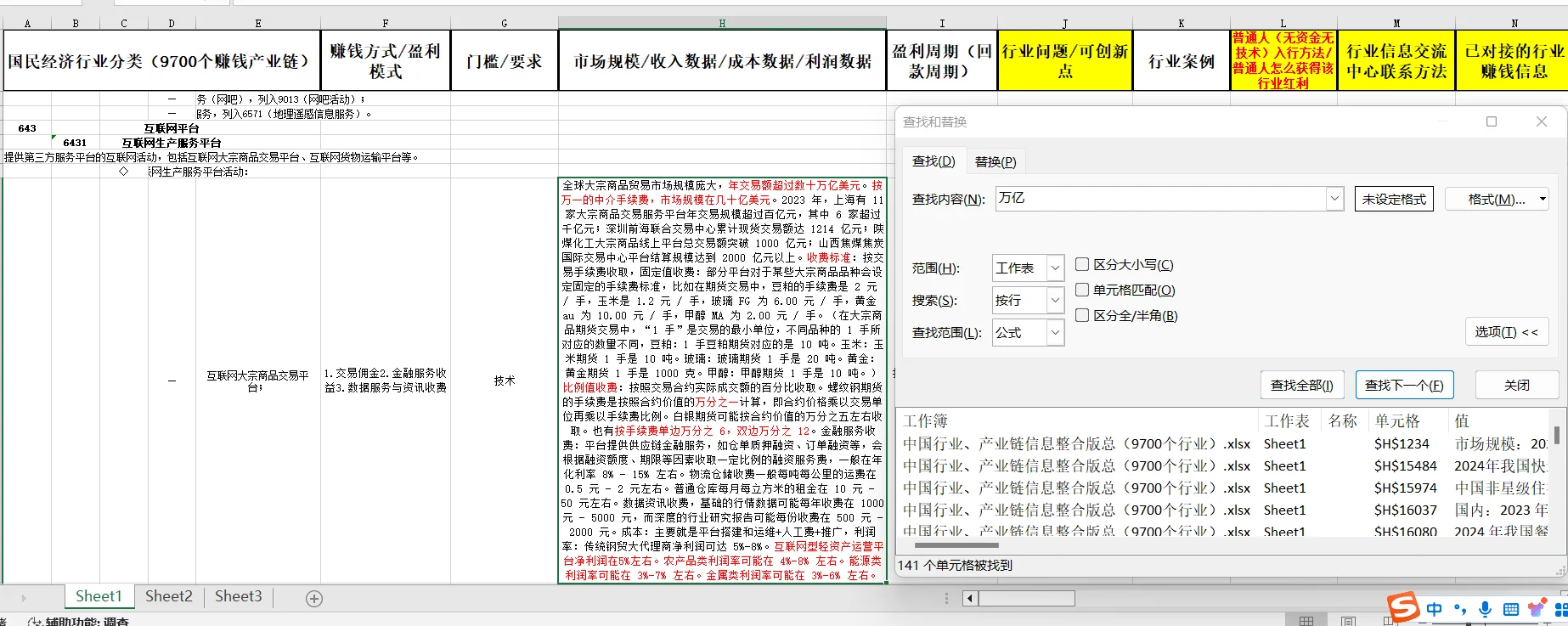Click the 互联网生产服务平台 cell

tap(172, 143)
